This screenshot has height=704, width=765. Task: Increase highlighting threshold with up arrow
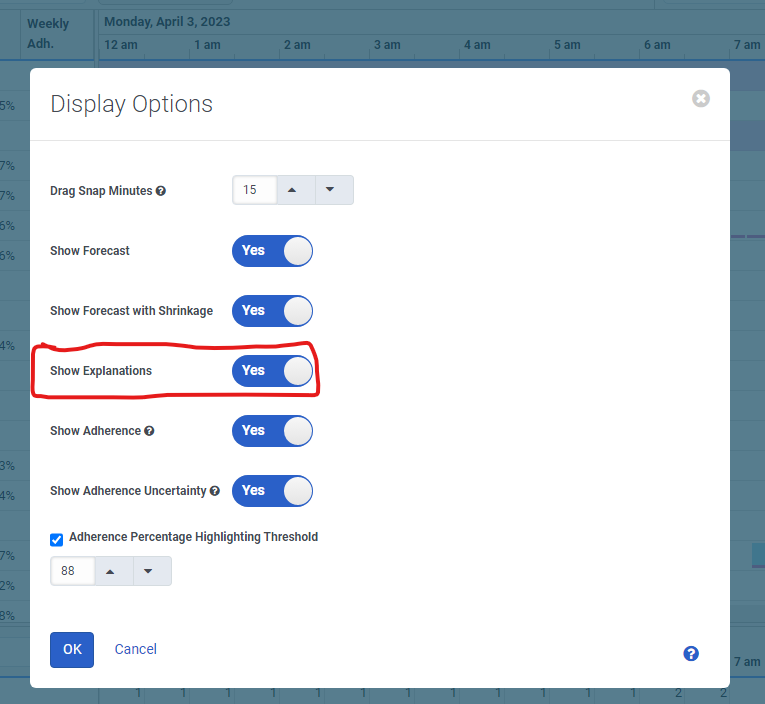click(x=112, y=571)
